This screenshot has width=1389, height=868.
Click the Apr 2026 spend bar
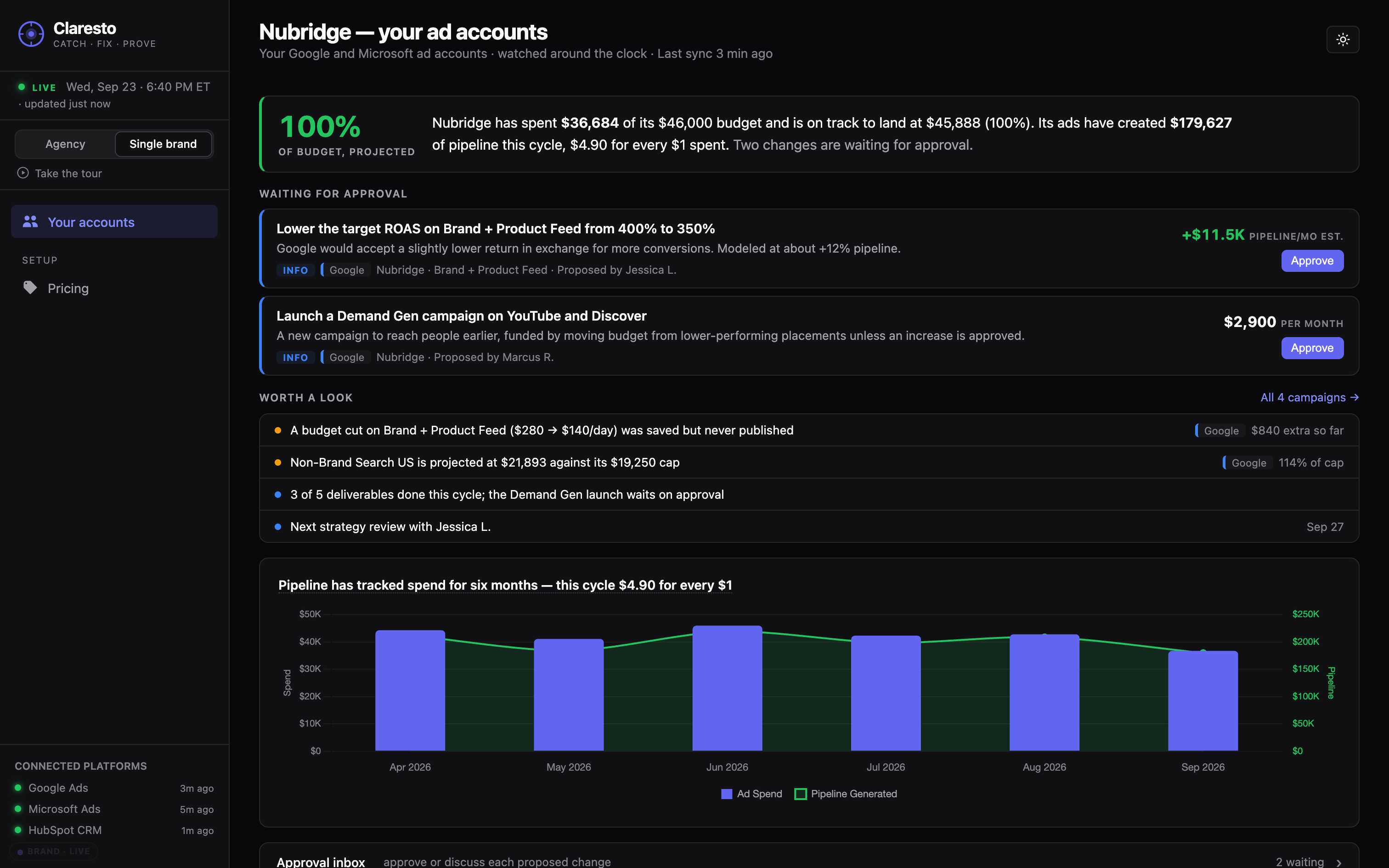coord(410,690)
